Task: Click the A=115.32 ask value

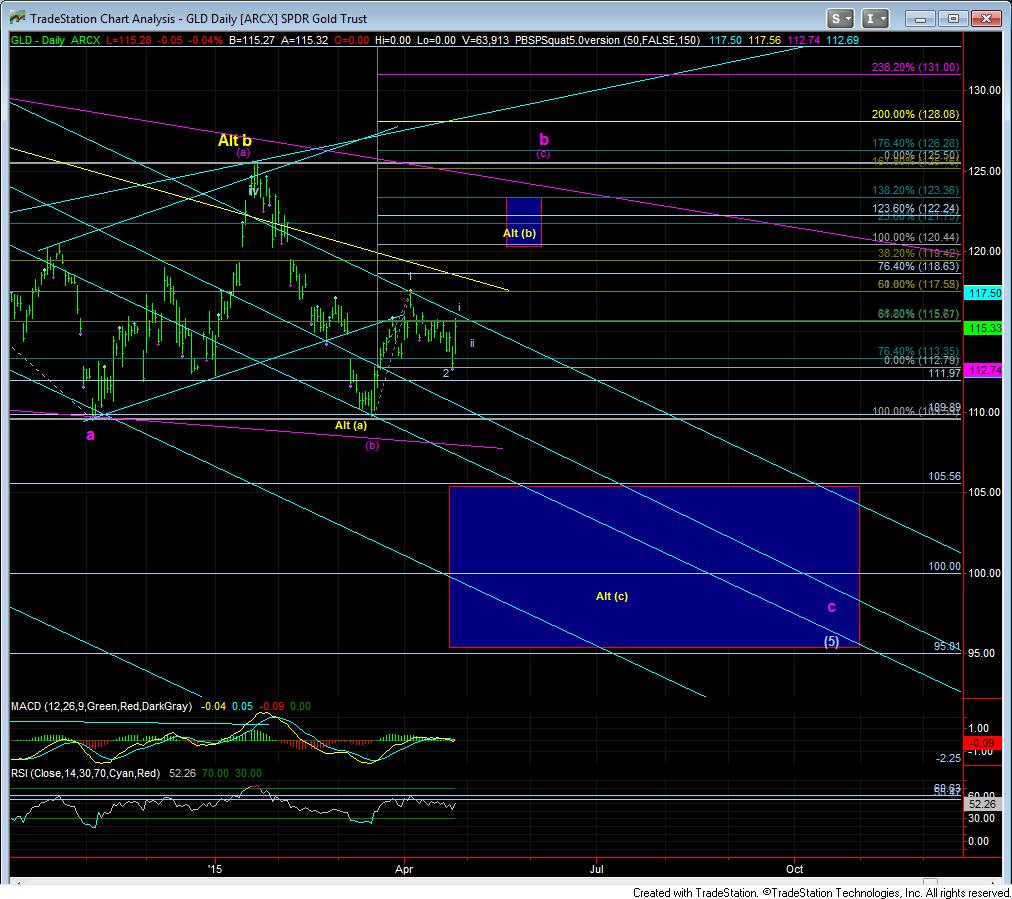Action: 303,40
